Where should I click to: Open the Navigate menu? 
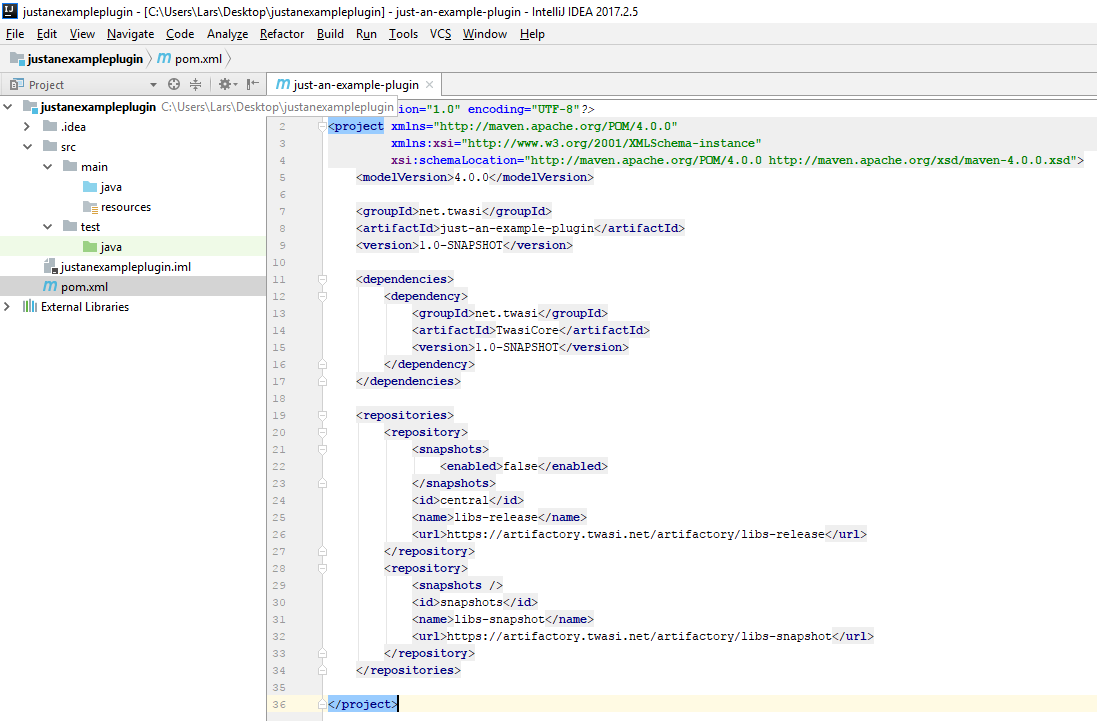pos(130,34)
